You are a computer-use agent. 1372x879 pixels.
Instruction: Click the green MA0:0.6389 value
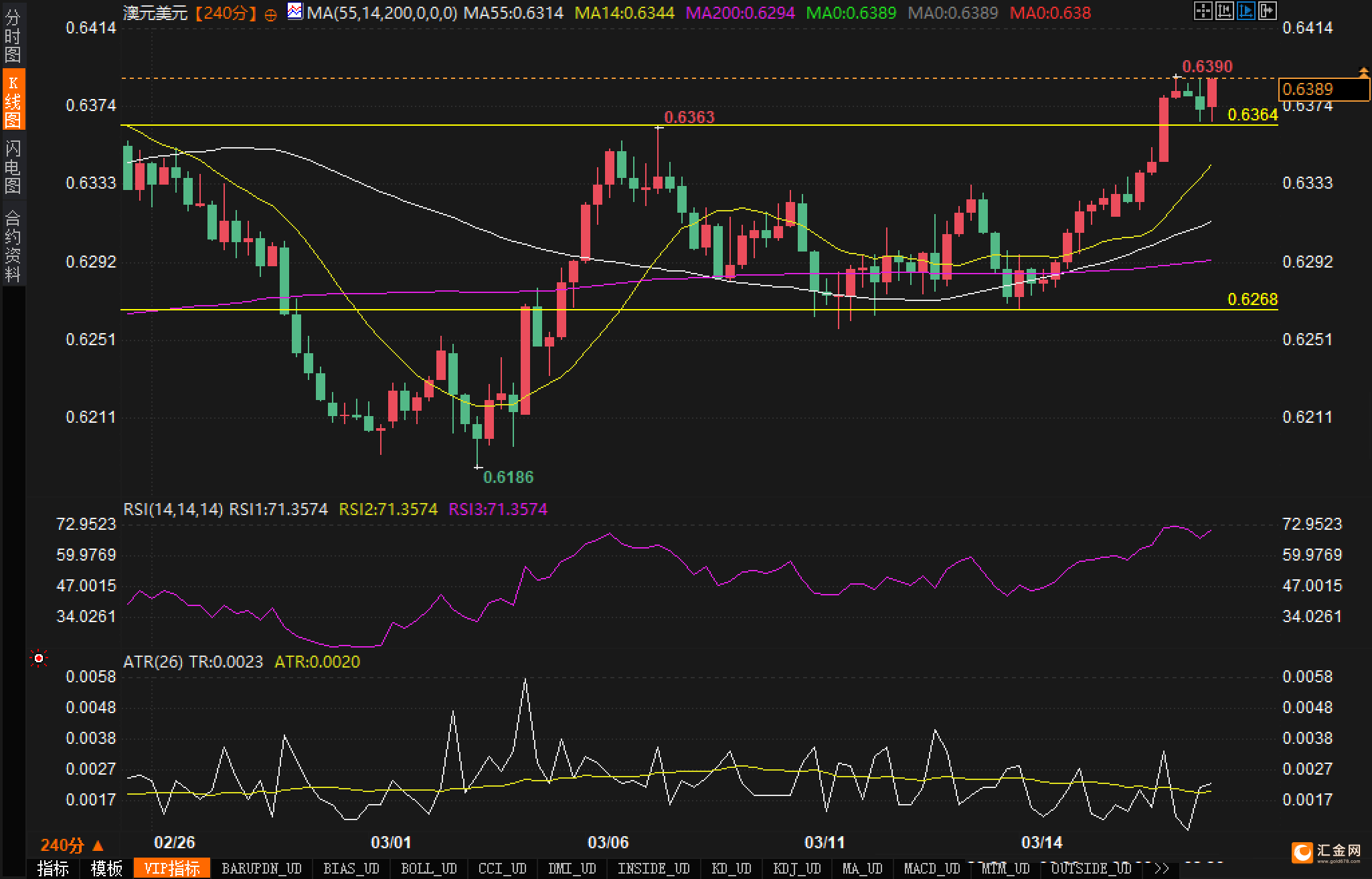pyautogui.click(x=851, y=13)
